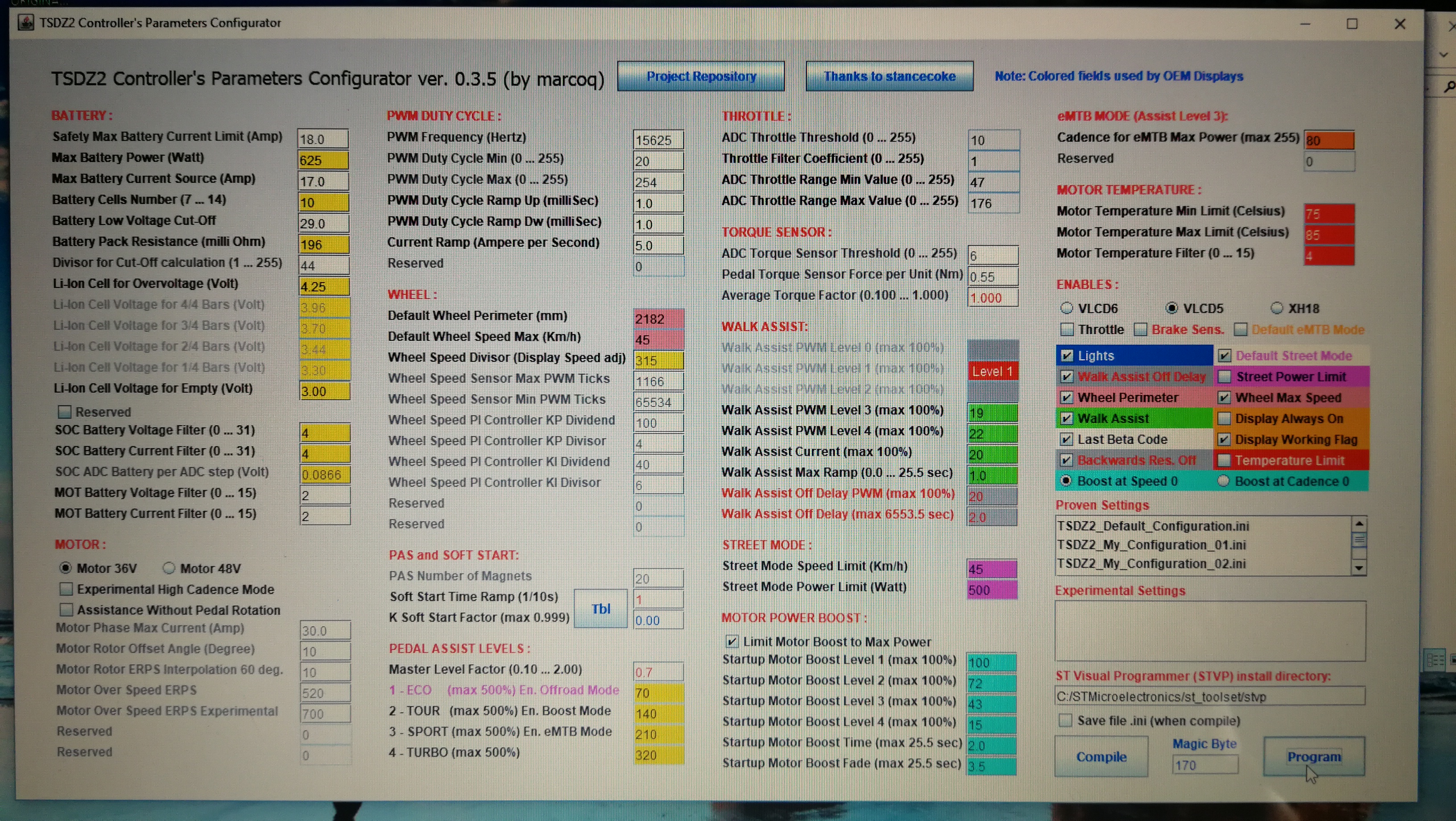Click Default Wheel Speed Max field
1456x821 pixels.
tap(659, 340)
